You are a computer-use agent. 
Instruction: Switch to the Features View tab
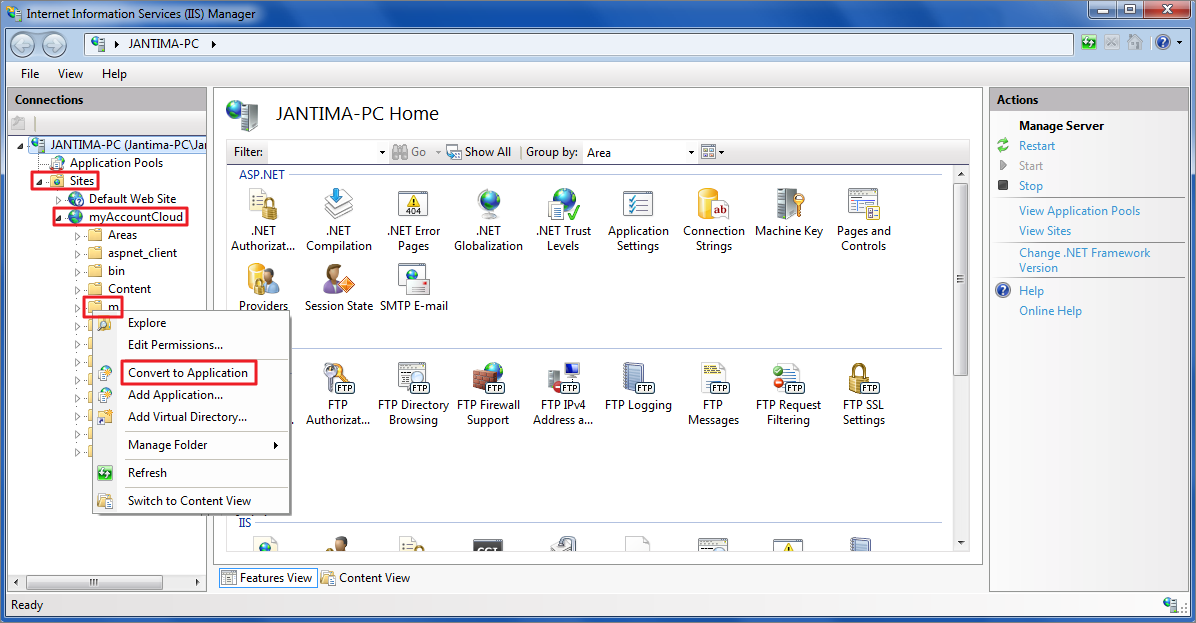(x=267, y=578)
